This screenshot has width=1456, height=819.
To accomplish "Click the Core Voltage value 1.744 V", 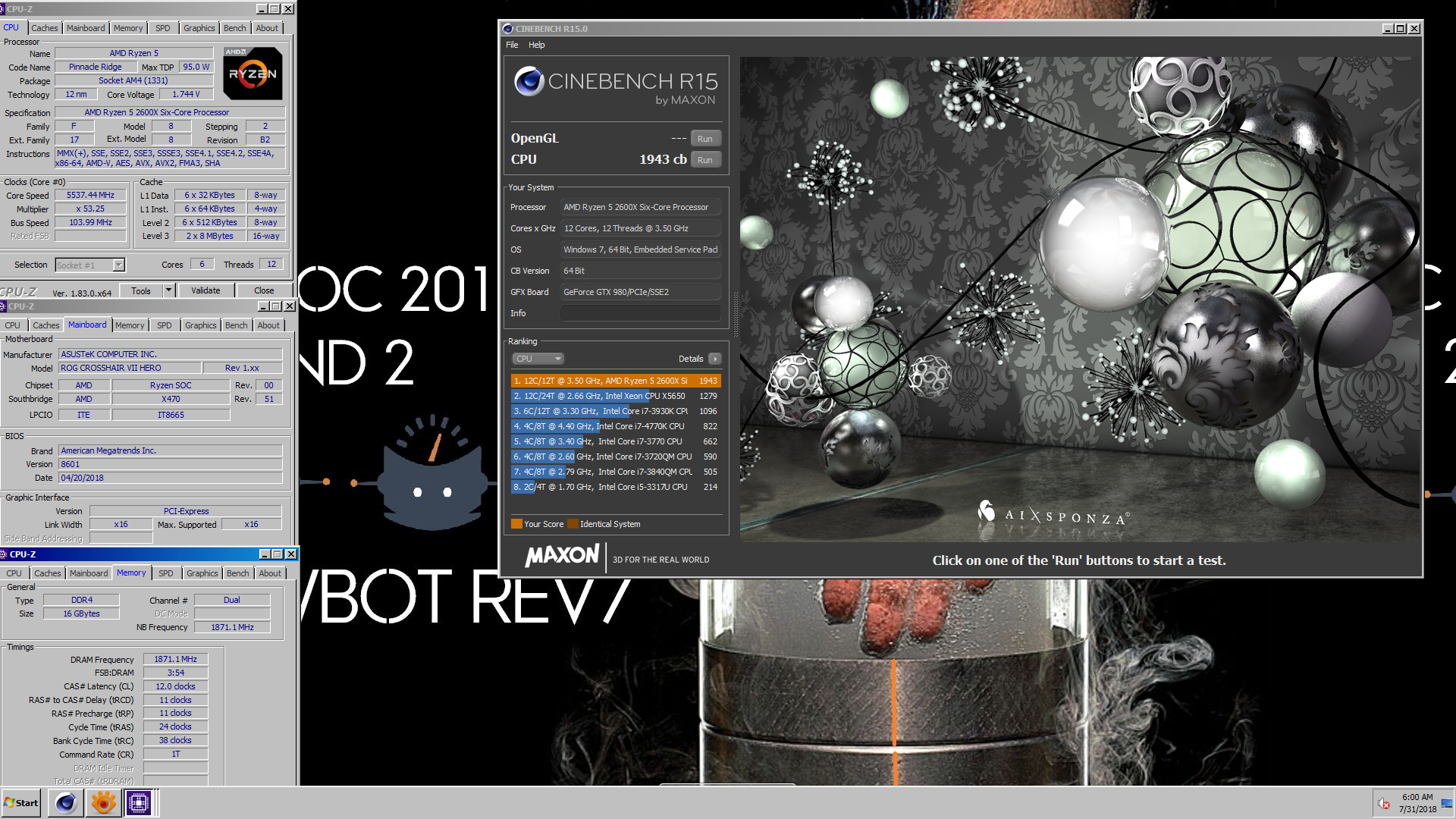I will point(186,95).
